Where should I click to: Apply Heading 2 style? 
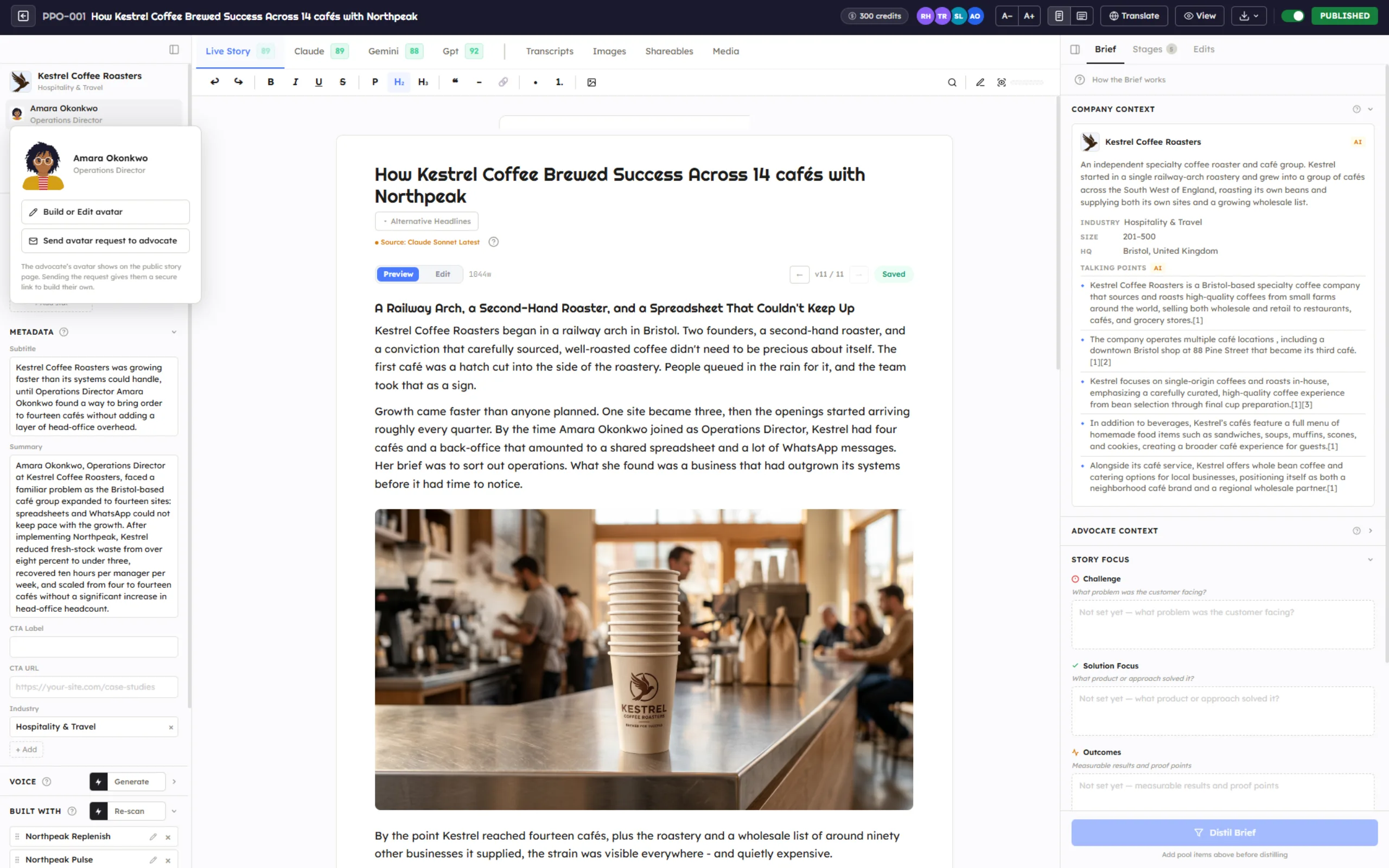pyautogui.click(x=399, y=82)
